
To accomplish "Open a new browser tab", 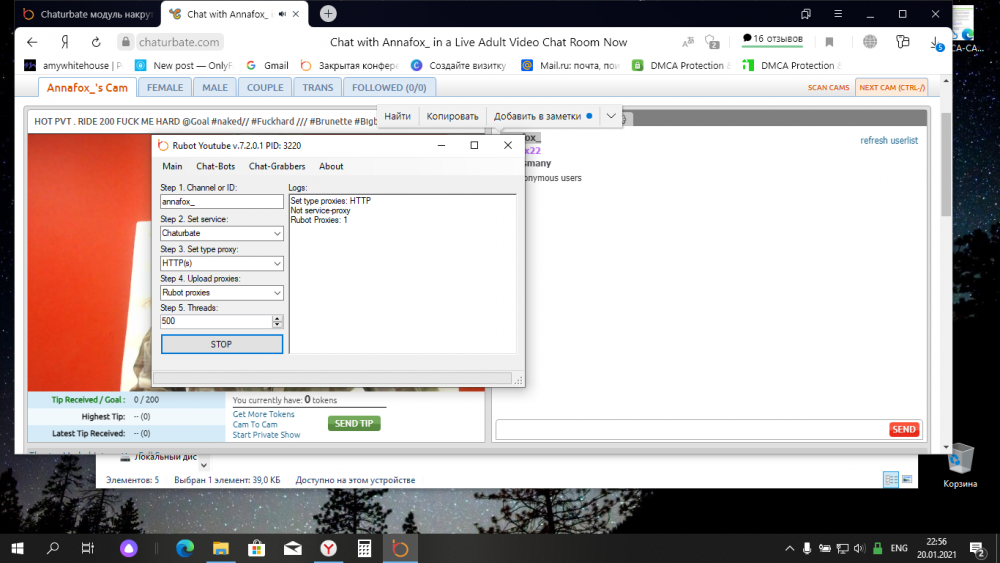I will (328, 14).
